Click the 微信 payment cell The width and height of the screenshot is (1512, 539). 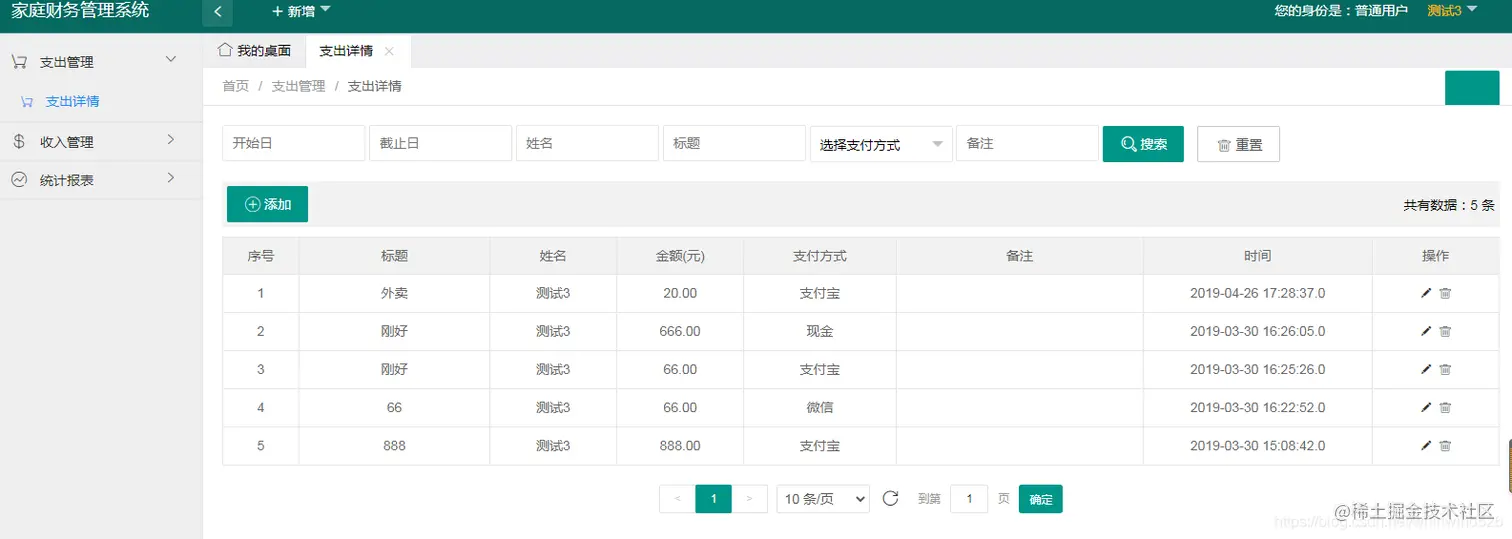(x=820, y=407)
